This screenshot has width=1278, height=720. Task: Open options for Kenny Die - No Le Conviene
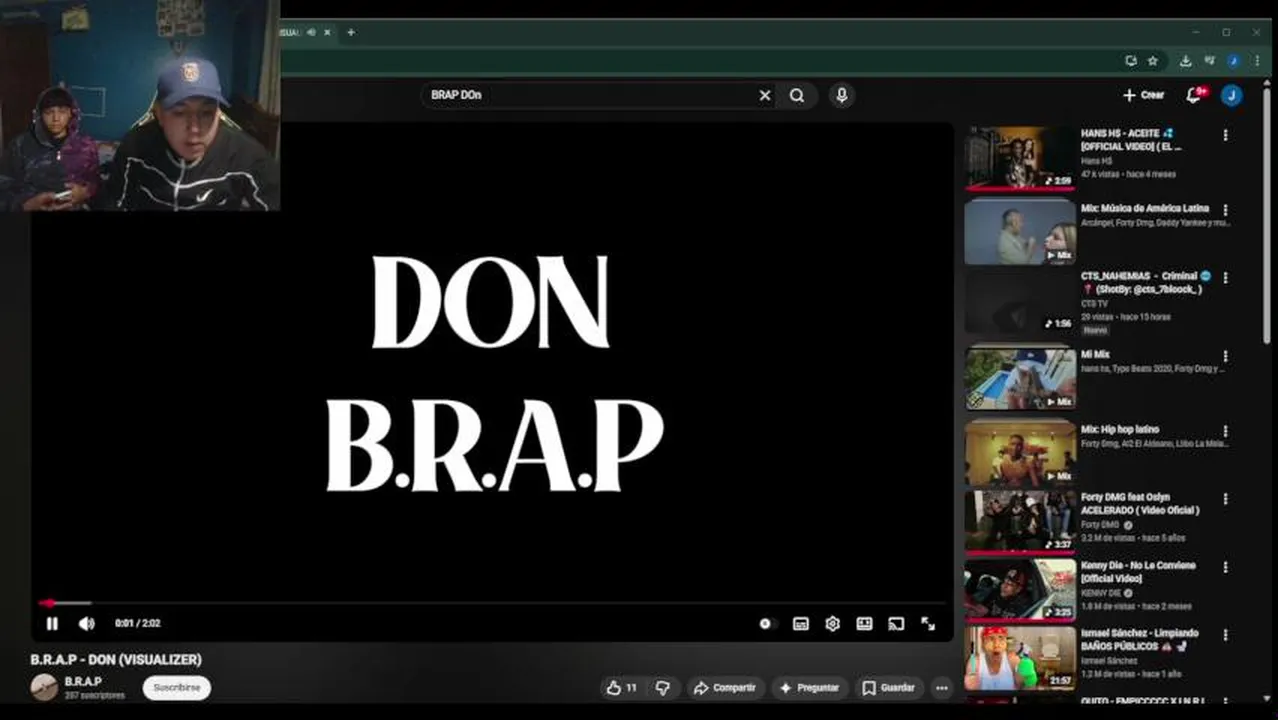tap(1225, 568)
